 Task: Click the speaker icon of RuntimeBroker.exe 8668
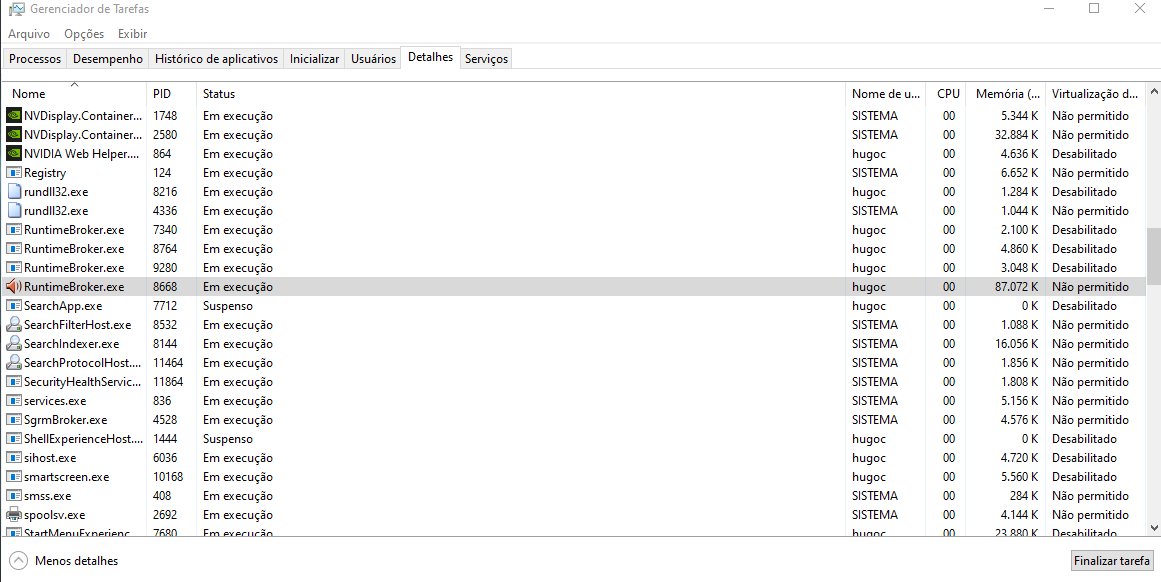[x=14, y=287]
